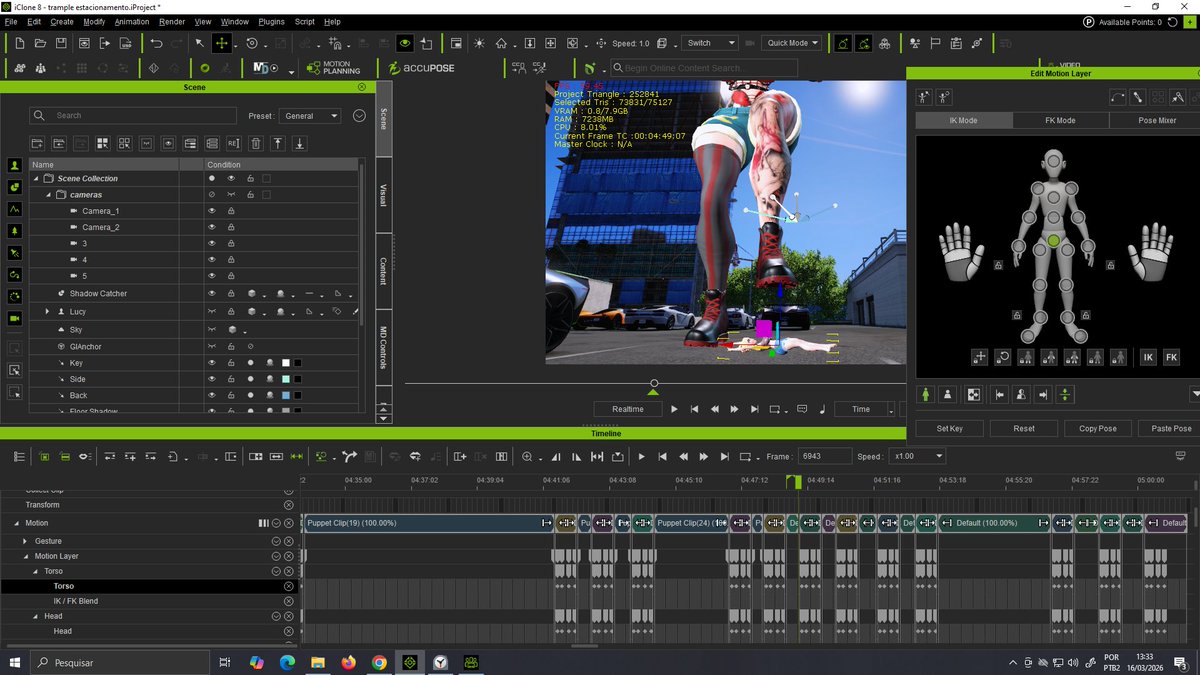
Task: Open the Animation menu
Action: click(x=132, y=21)
